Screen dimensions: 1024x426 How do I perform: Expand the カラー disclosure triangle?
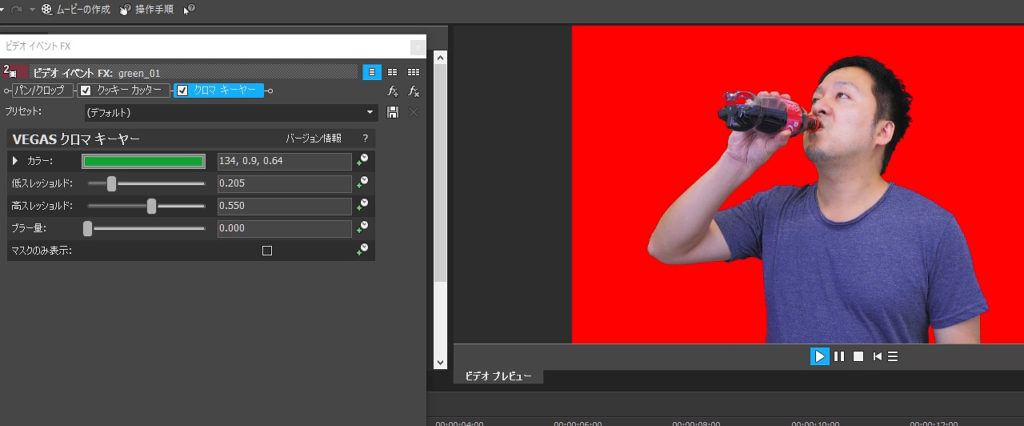pos(14,161)
